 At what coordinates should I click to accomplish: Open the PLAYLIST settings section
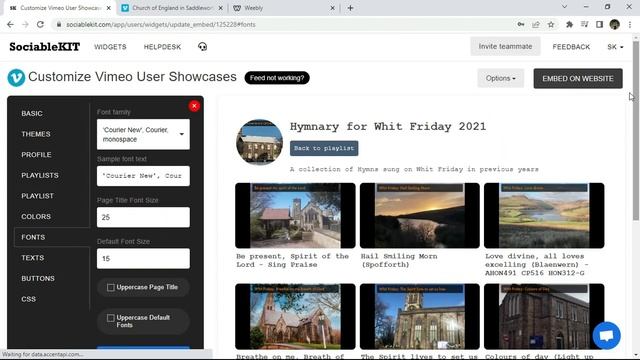[x=38, y=196]
